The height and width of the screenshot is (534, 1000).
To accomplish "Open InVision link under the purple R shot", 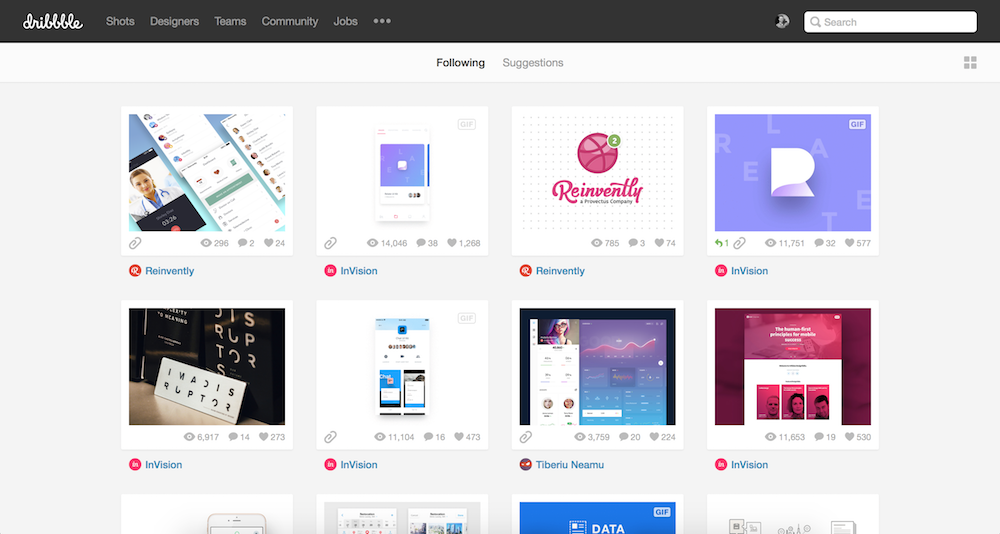I will coord(749,271).
